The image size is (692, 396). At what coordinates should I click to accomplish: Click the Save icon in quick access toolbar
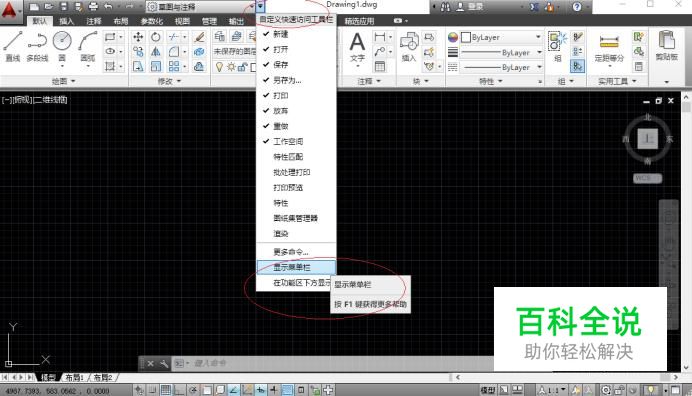(x=64, y=7)
